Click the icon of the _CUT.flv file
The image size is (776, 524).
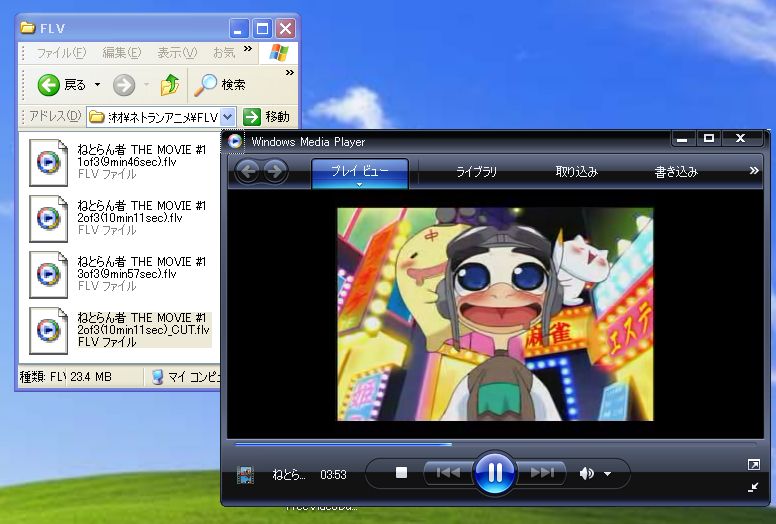pyautogui.click(x=48, y=330)
